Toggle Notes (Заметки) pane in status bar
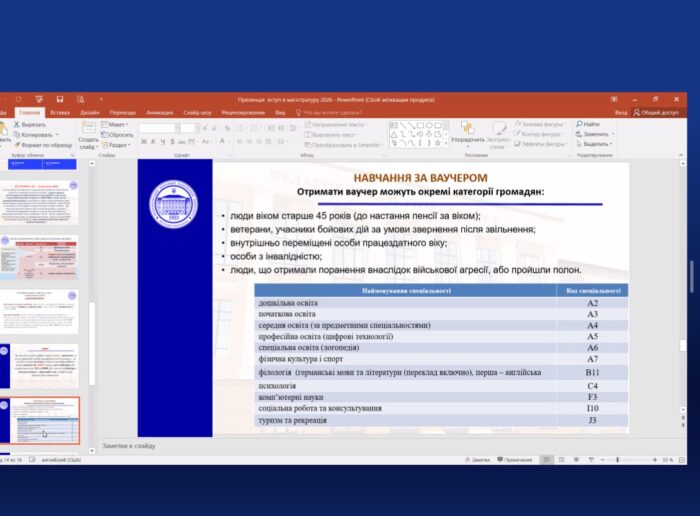Screen dimensions: 700x516 click(479, 458)
